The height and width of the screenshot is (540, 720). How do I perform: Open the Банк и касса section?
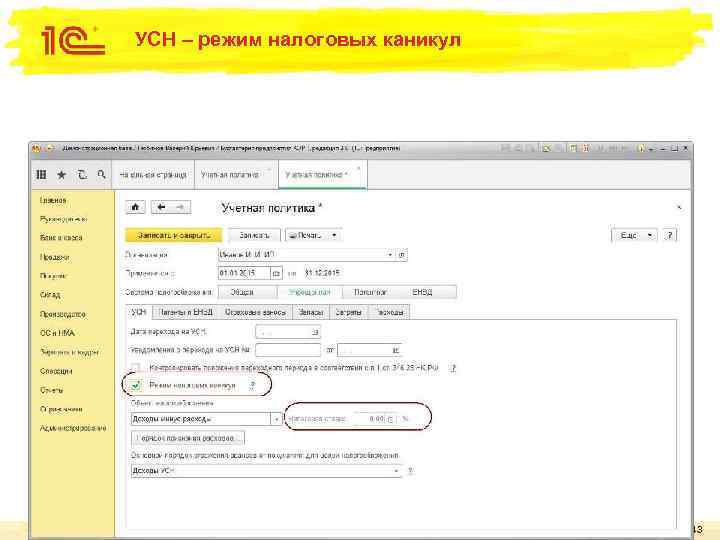coord(61,238)
